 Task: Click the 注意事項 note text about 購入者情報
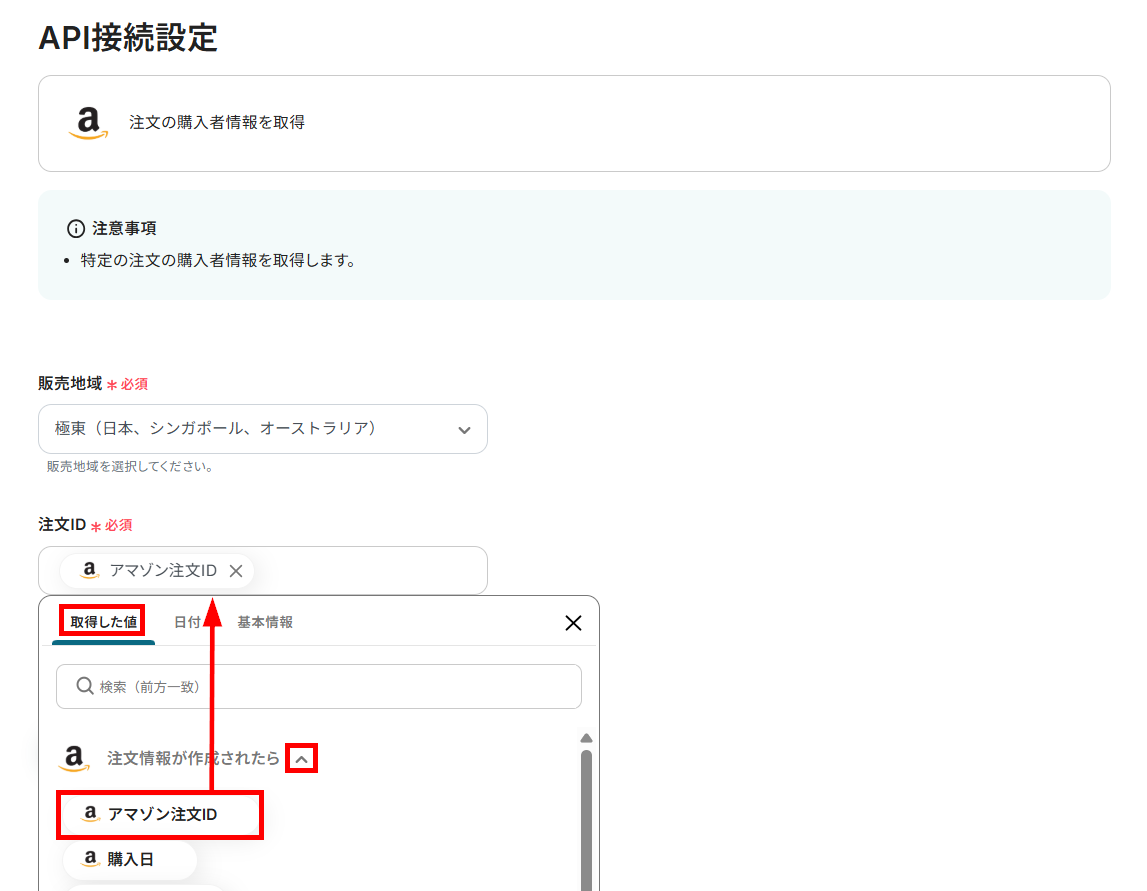pyautogui.click(x=218, y=260)
